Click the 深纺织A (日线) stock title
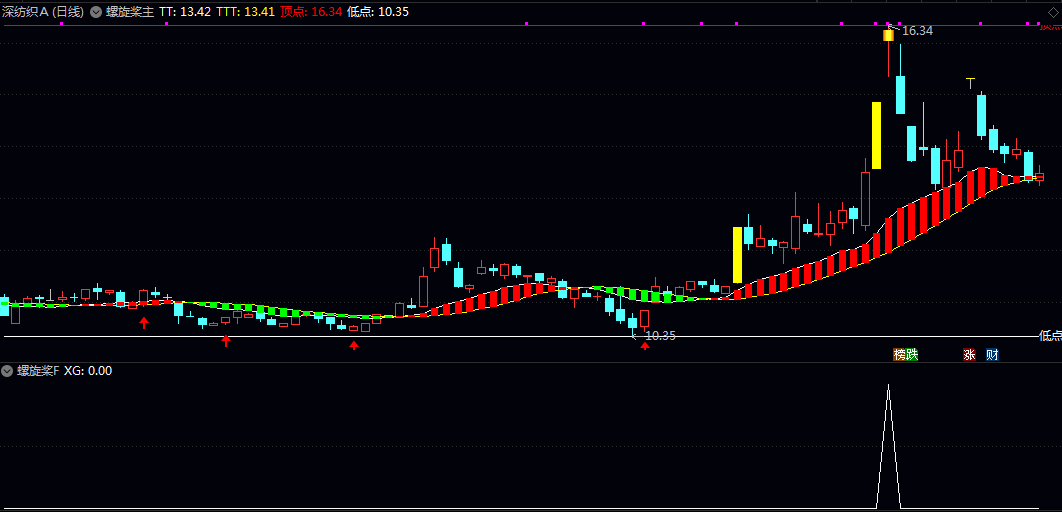 tap(43, 12)
